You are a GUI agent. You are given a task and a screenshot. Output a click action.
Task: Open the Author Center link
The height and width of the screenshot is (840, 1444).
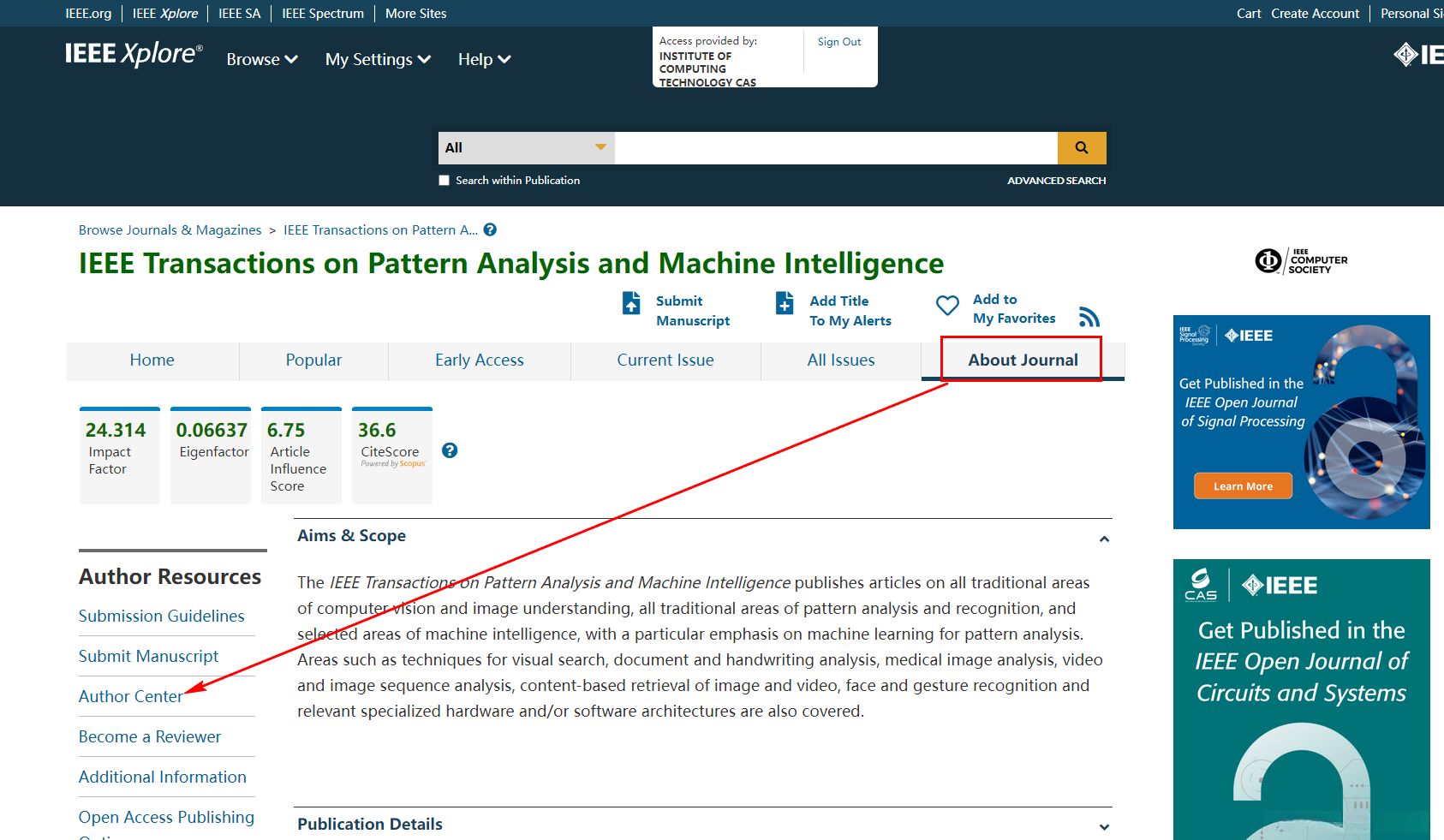tap(130, 696)
